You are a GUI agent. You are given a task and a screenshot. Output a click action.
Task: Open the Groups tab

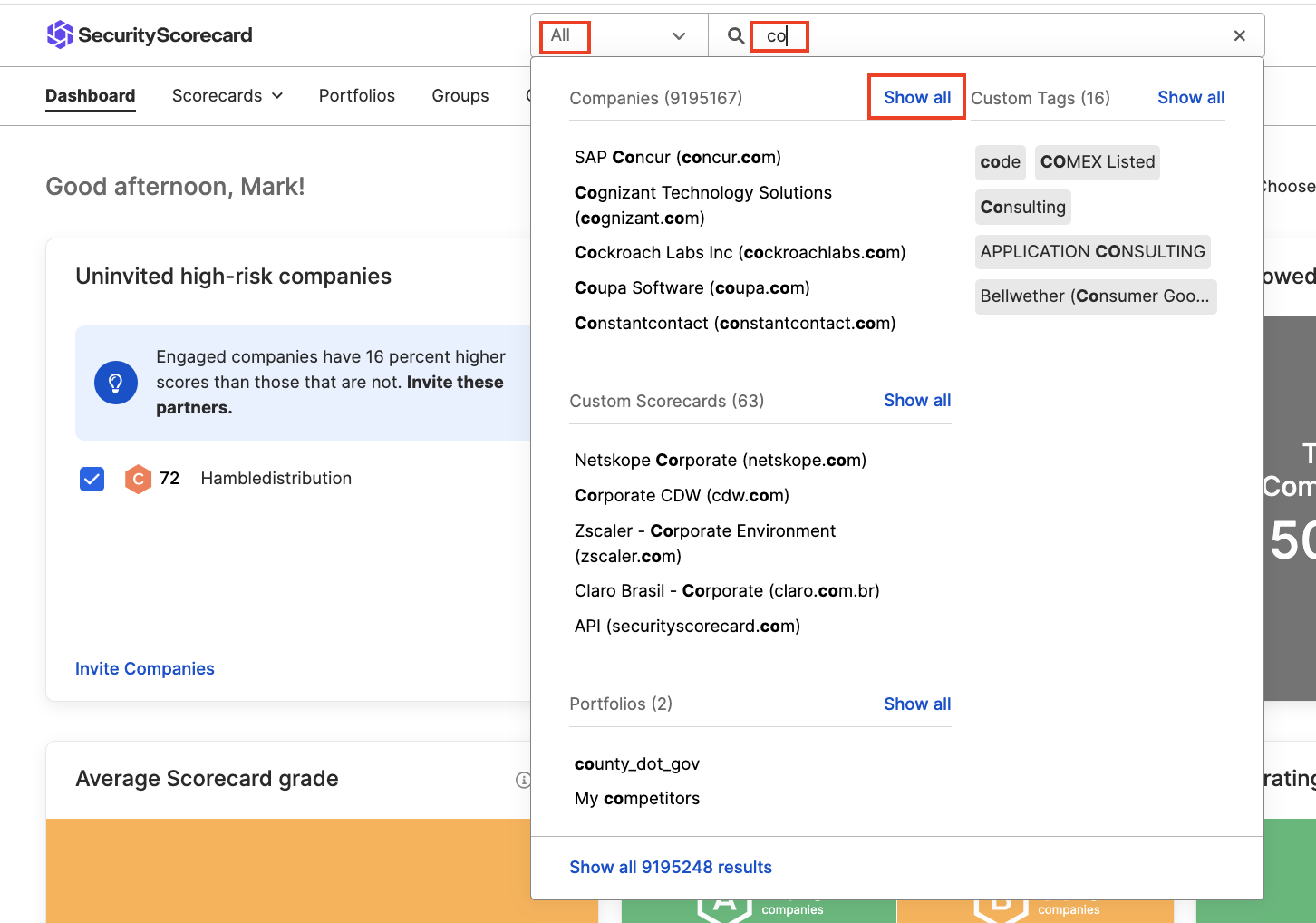click(x=460, y=95)
